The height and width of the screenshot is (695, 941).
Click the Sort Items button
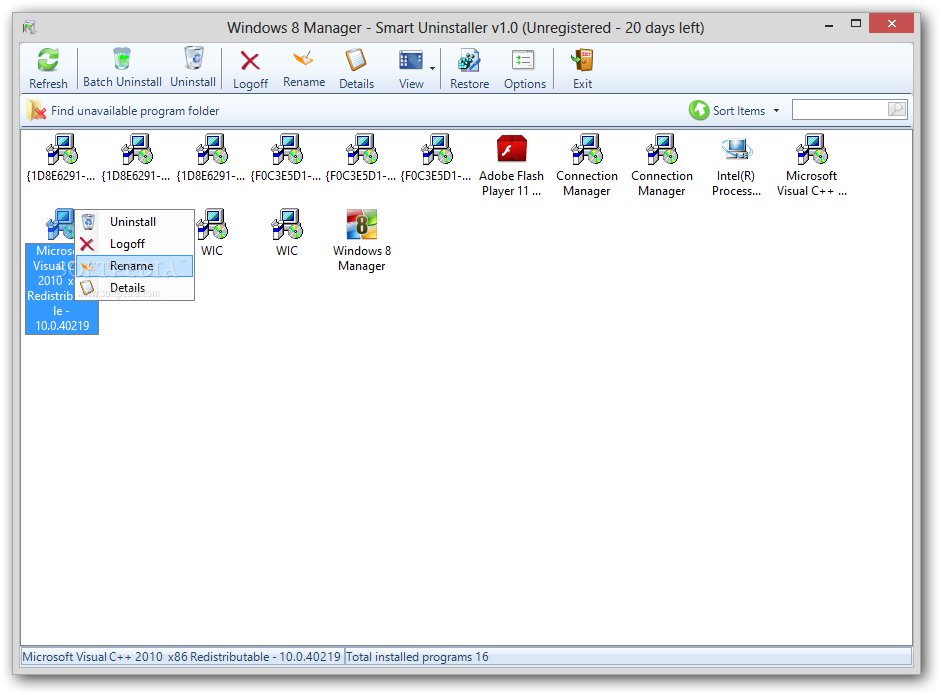click(727, 110)
